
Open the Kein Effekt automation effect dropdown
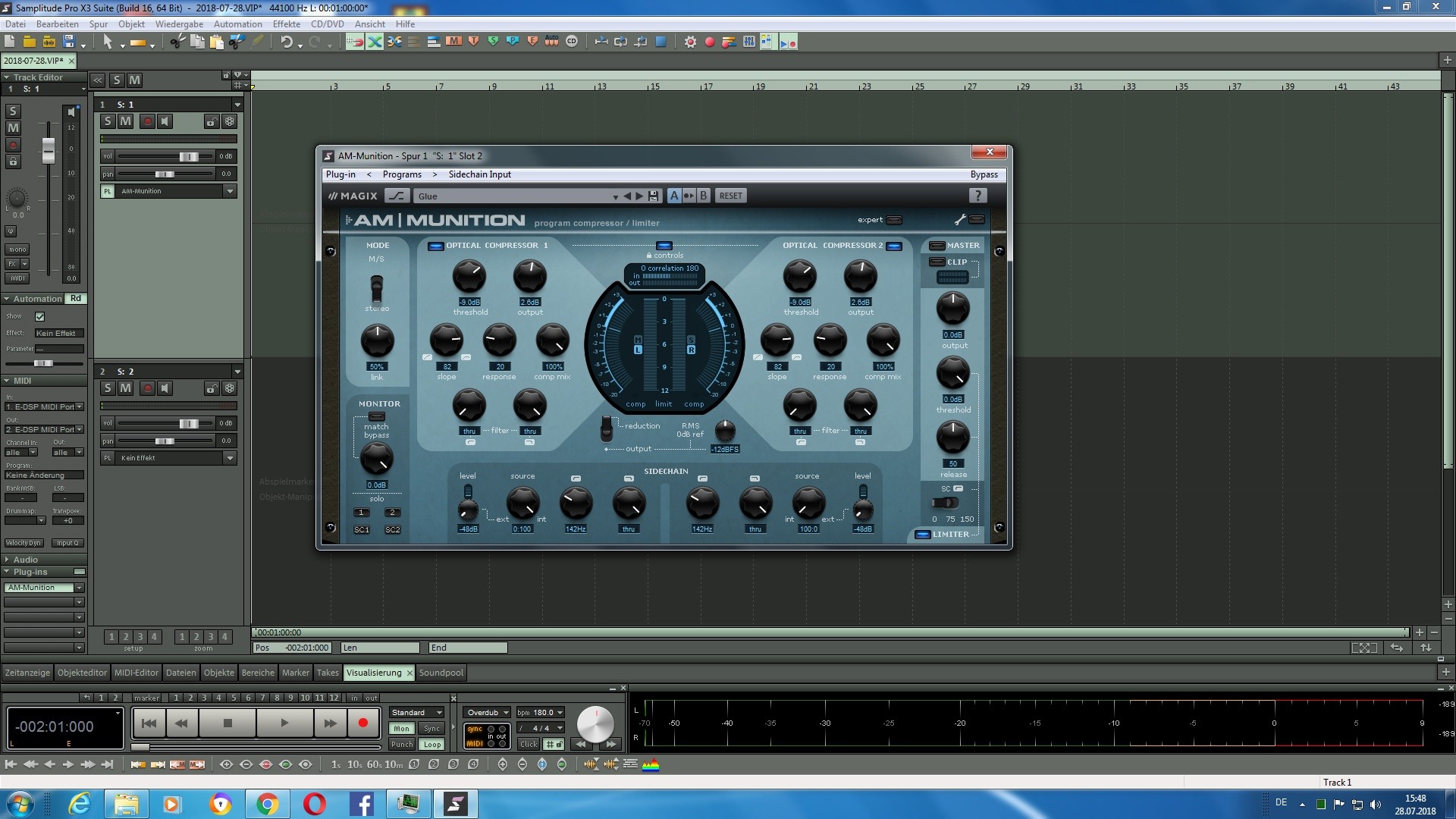[x=59, y=333]
